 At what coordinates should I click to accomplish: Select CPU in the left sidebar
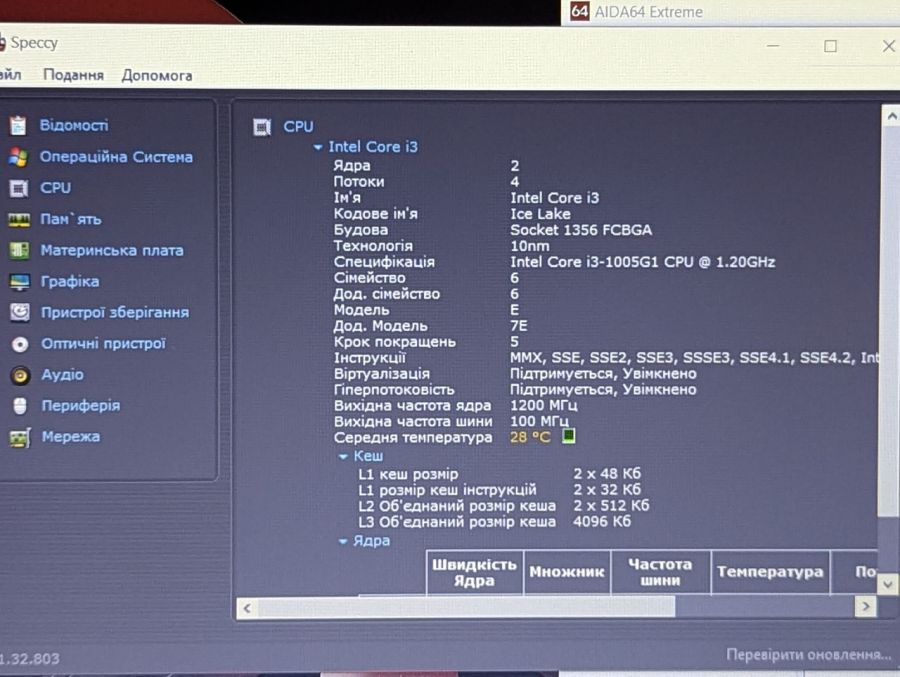(x=56, y=188)
